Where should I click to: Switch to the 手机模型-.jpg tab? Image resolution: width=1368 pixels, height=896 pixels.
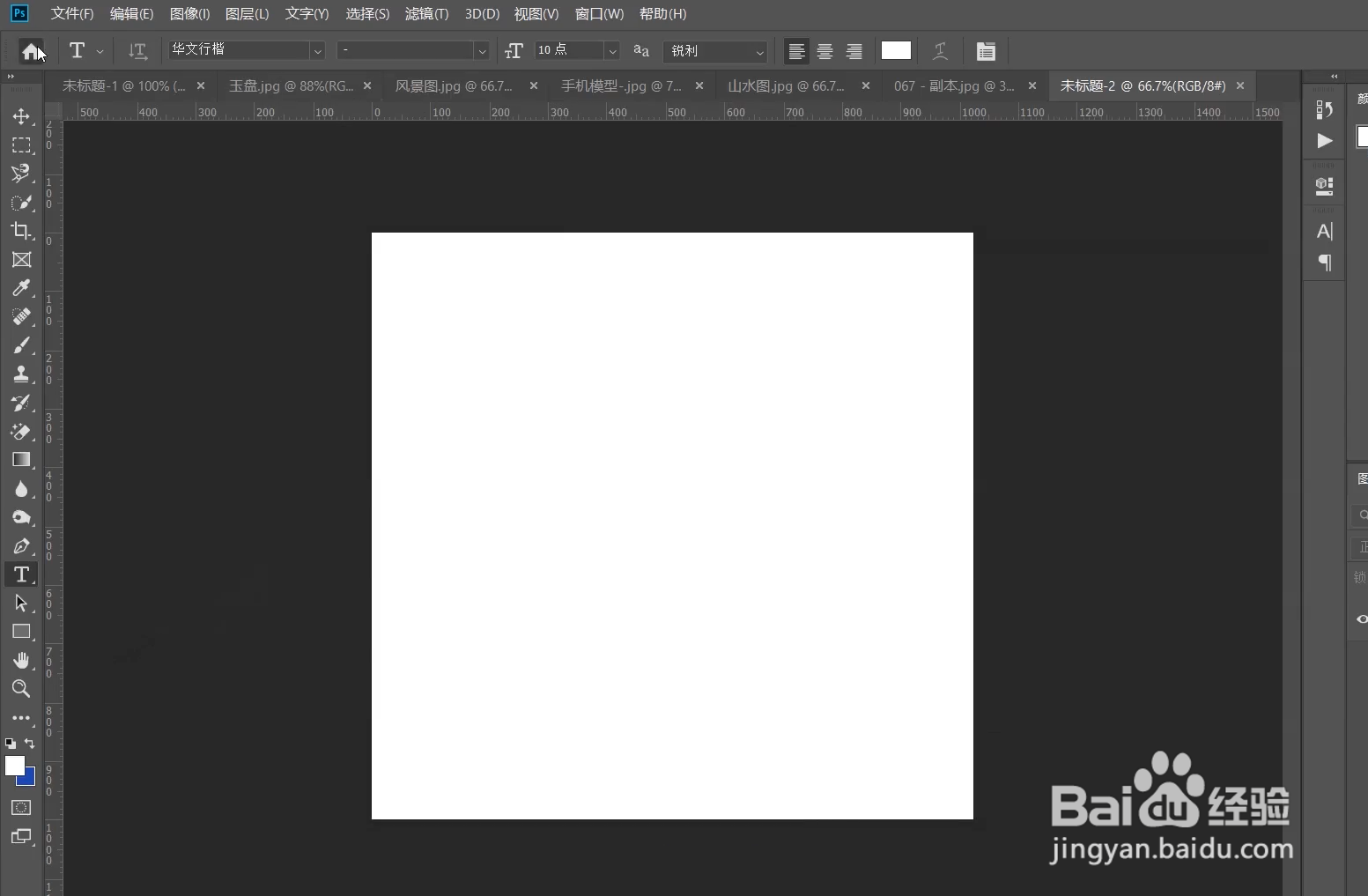coord(621,86)
